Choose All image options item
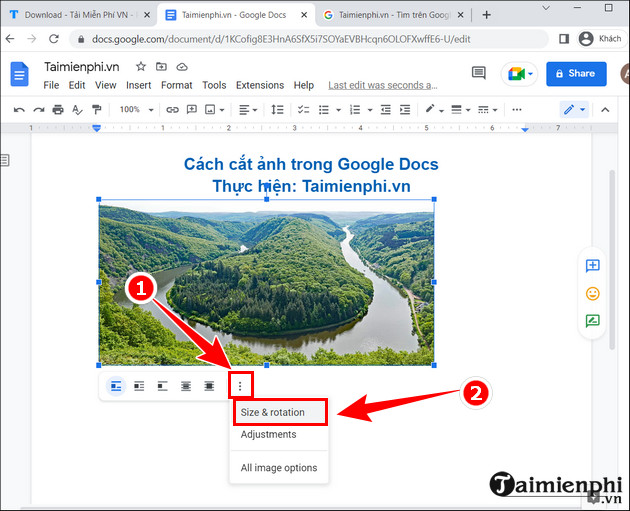Viewport: 630px width, 511px height. (x=279, y=468)
